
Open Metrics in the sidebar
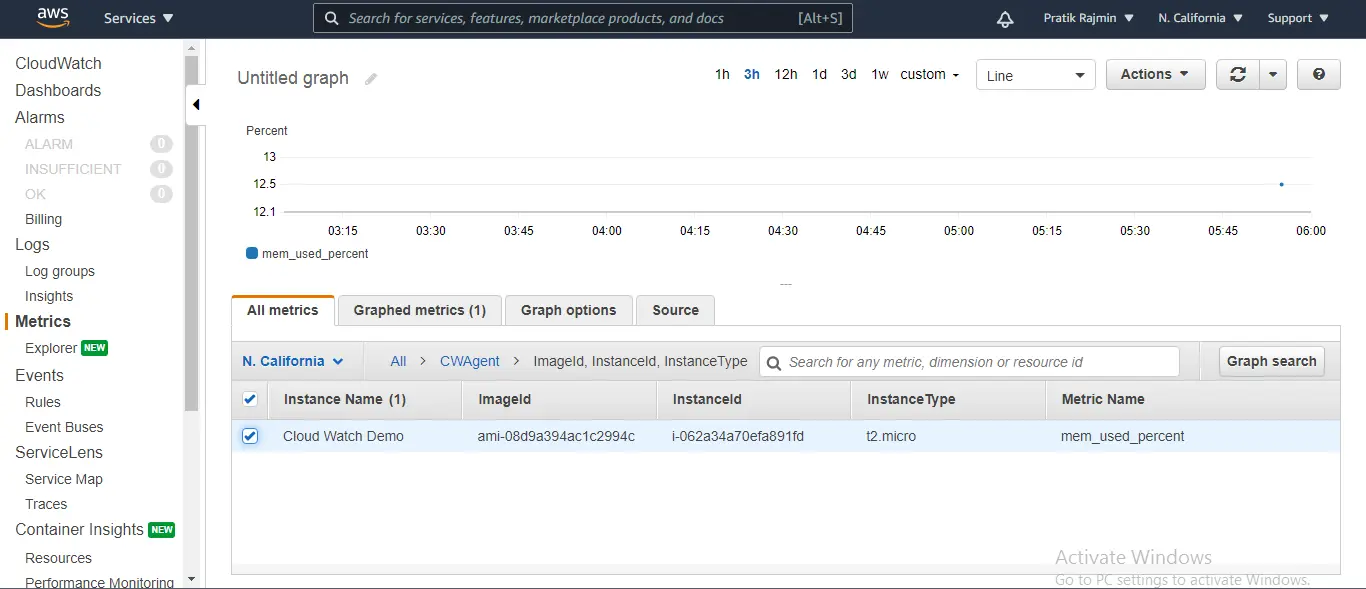coord(43,321)
